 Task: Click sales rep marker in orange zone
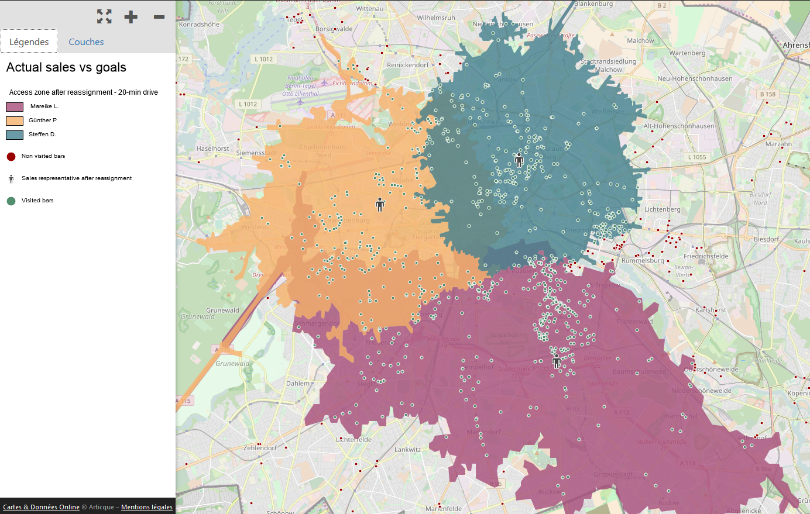[380, 204]
